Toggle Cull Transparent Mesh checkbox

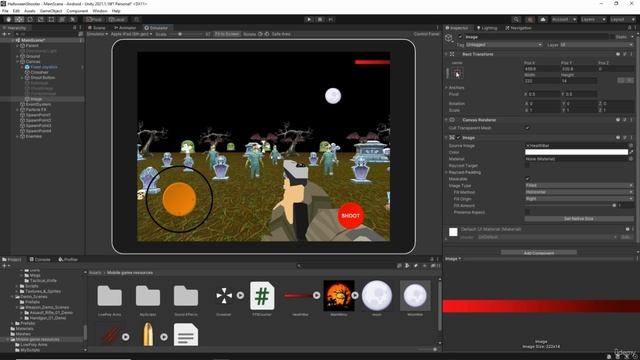point(527,128)
